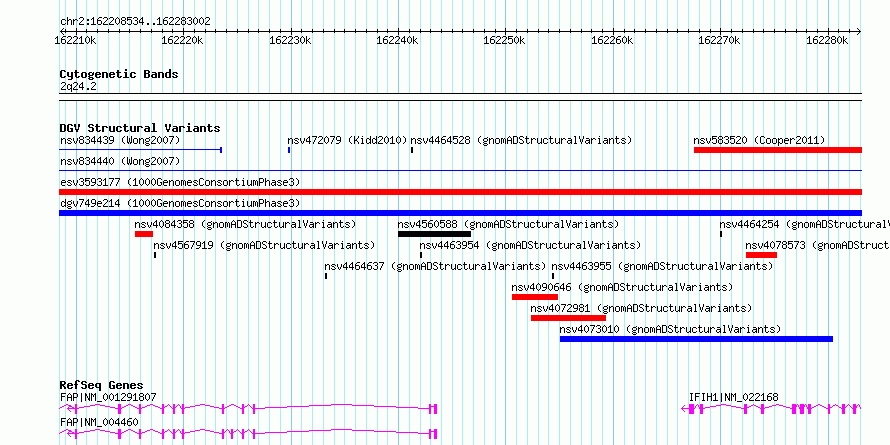Viewport: 890px width, 445px height.
Task: Open the nsv4464528 gnomAD variant label
Action: click(521, 140)
